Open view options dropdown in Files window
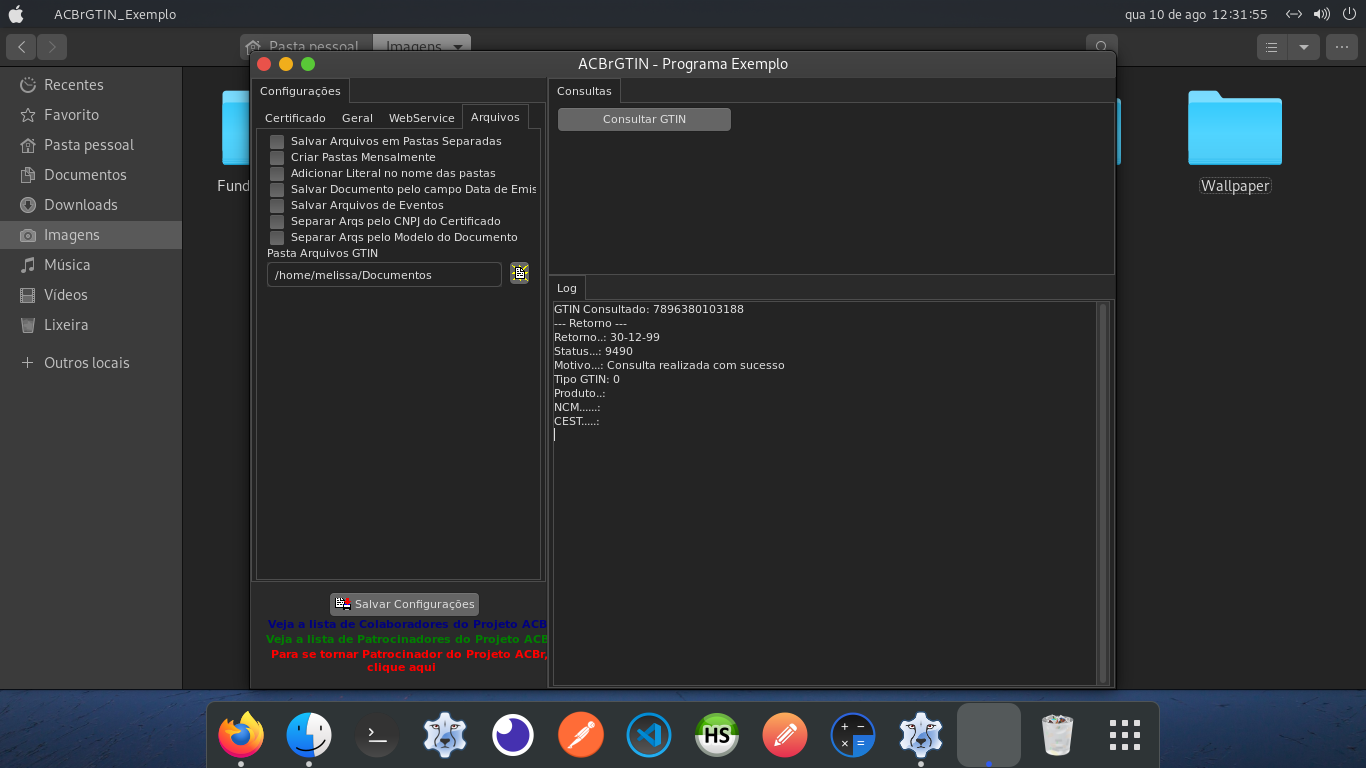The height and width of the screenshot is (768, 1366). [1303, 47]
